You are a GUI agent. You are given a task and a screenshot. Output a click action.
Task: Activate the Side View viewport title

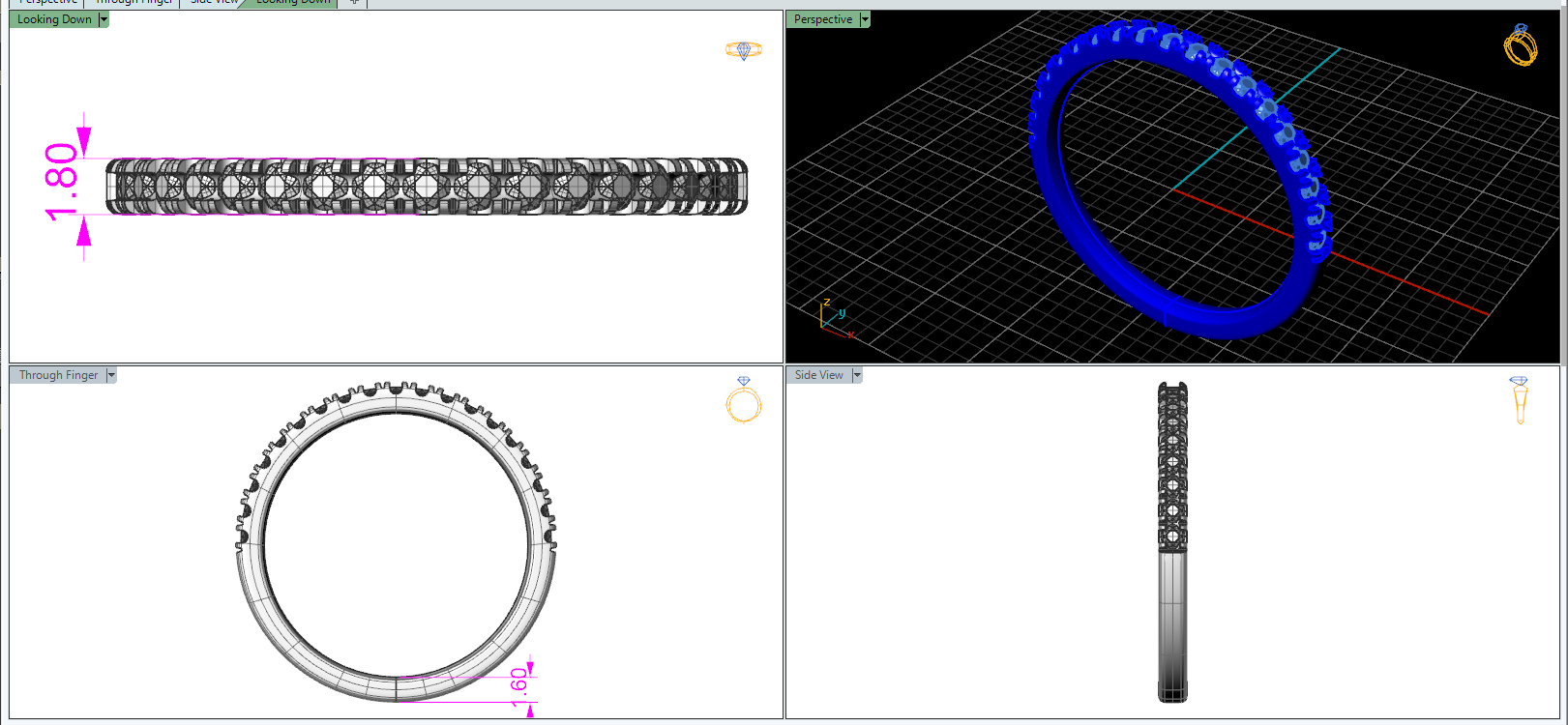coord(819,375)
